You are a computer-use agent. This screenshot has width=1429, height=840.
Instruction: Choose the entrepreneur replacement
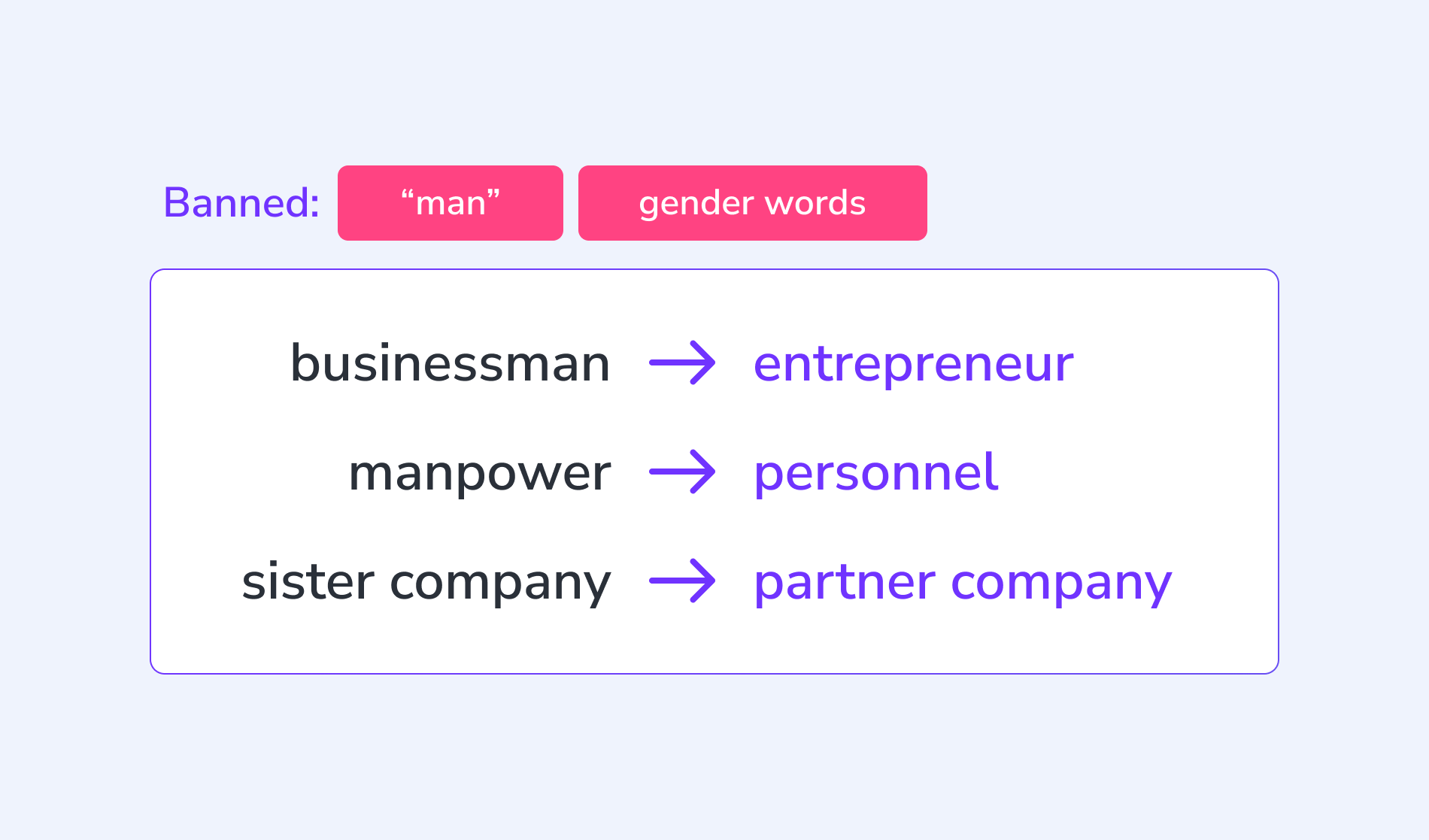pyautogui.click(x=914, y=365)
